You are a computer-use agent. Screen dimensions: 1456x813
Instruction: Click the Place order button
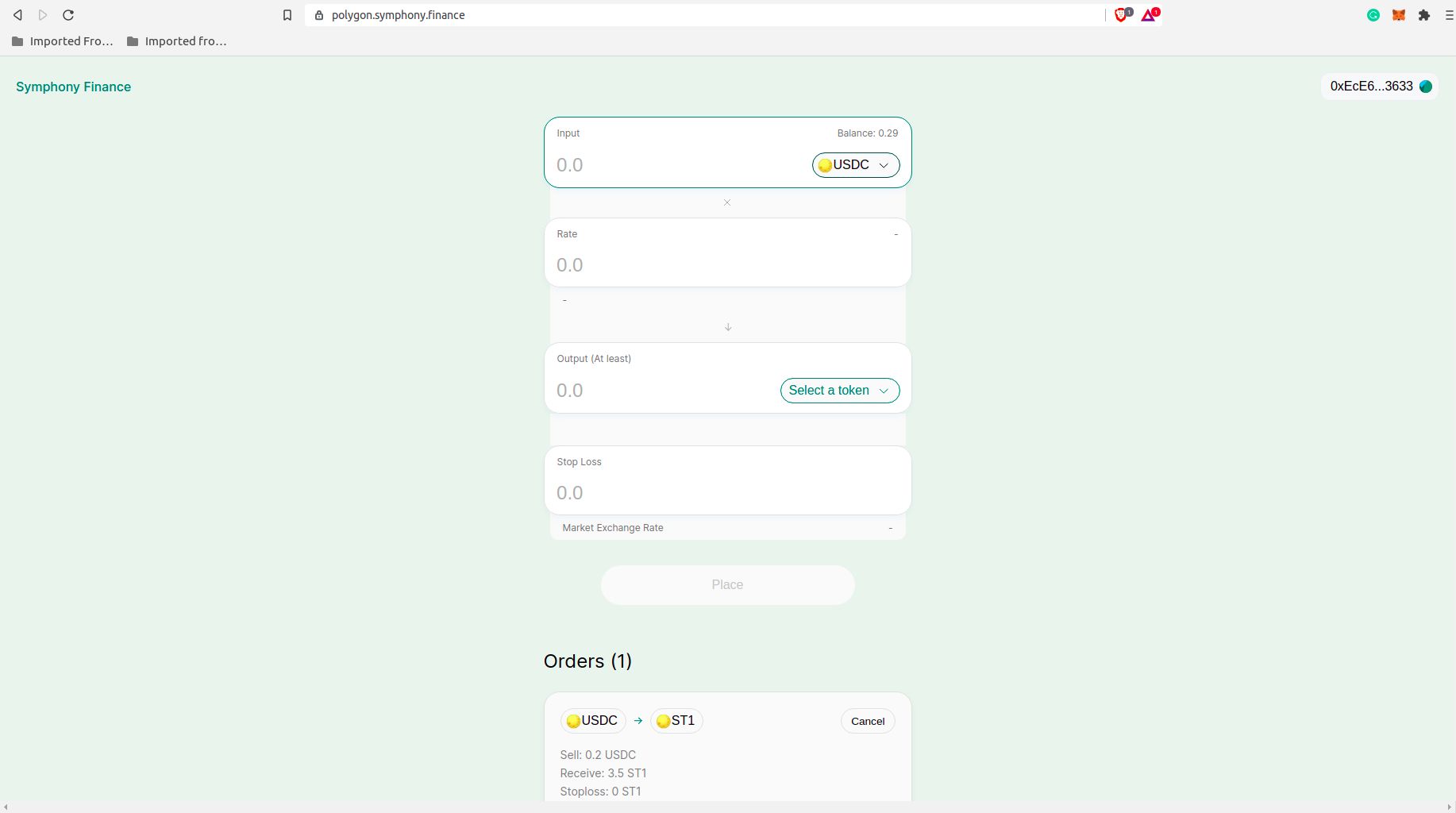coord(728,585)
